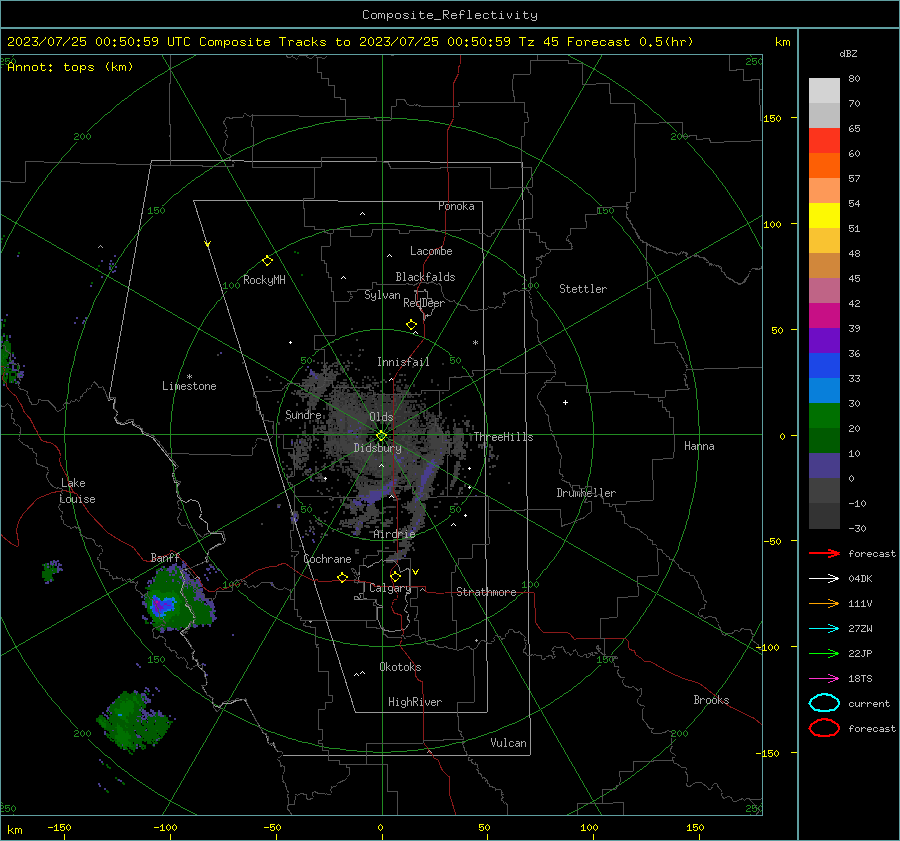900x841 pixels.
Task: Click the RedDeer city label
Action: pos(424,303)
